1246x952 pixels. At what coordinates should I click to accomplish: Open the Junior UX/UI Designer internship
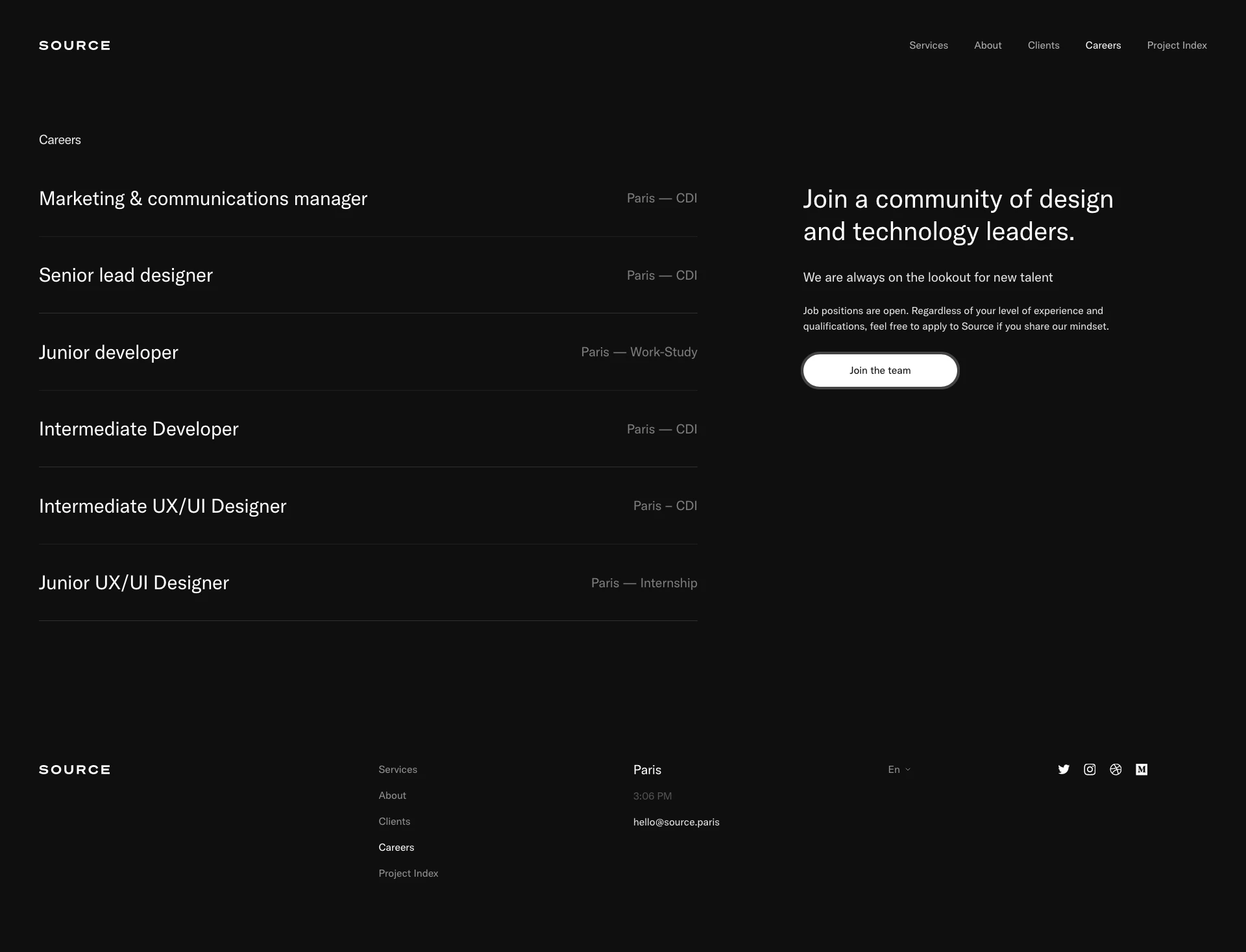pyautogui.click(x=134, y=583)
